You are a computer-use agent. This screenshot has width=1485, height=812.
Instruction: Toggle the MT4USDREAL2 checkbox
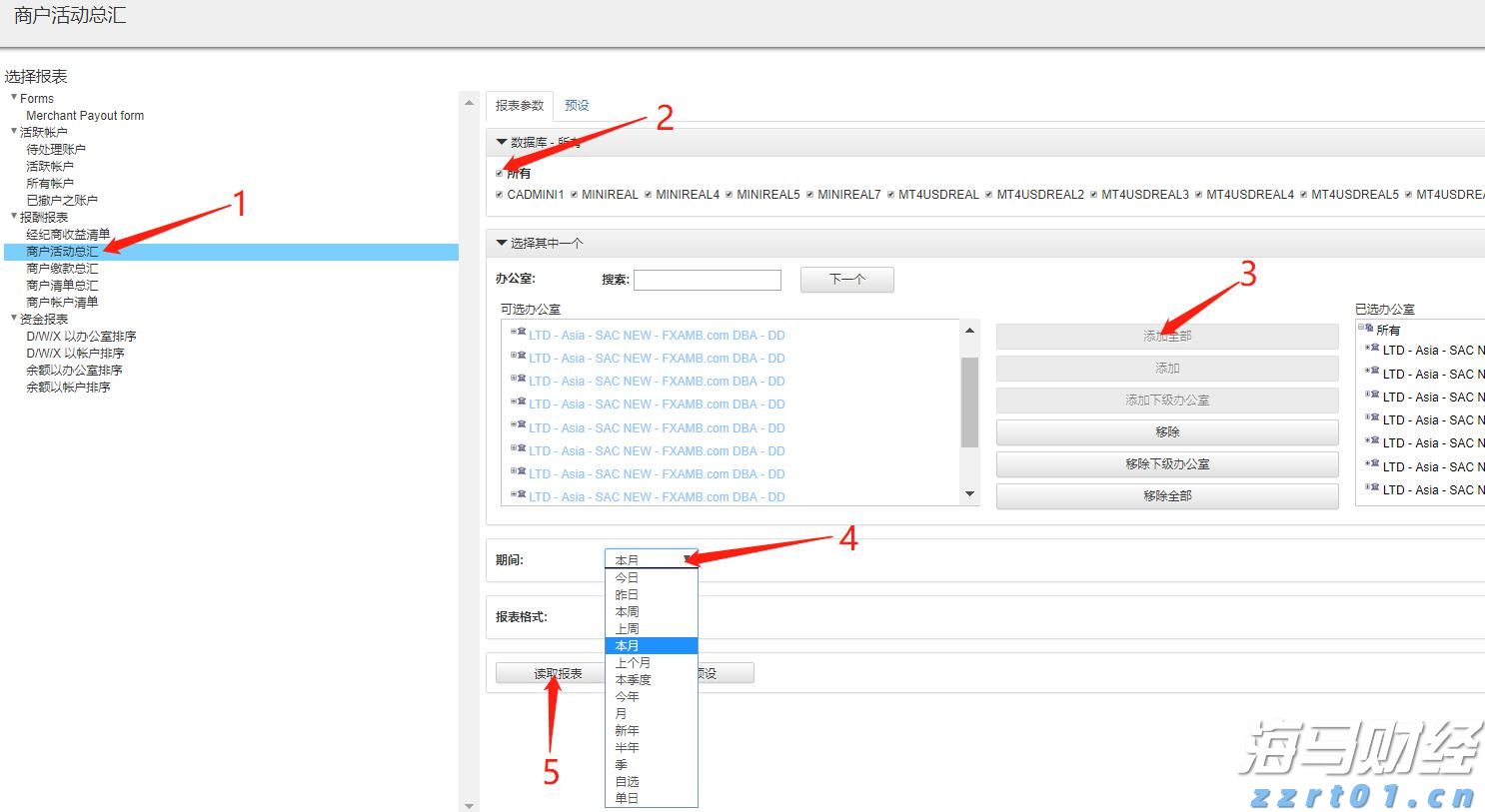coord(987,194)
